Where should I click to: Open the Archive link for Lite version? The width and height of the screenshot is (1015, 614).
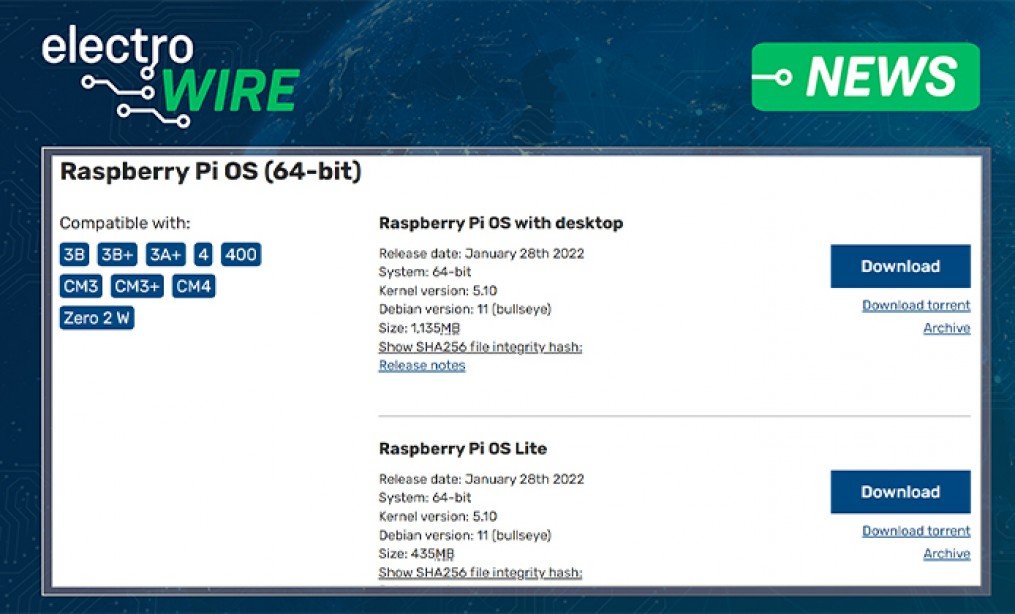[947, 553]
